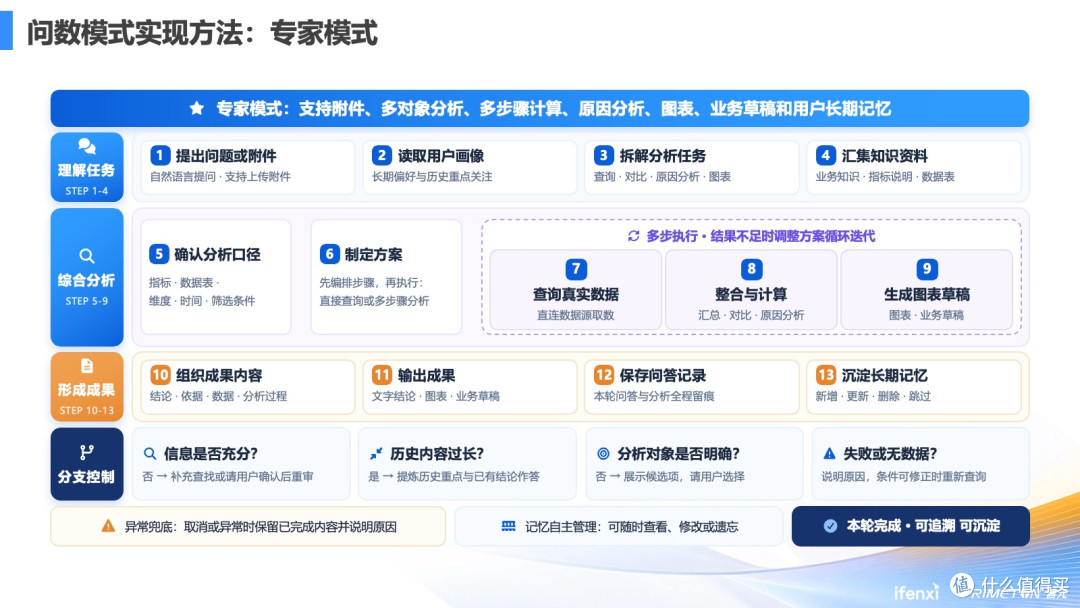The width and height of the screenshot is (1080, 608).
Task: Click the text 直连数据源取数
Action: [x=576, y=315]
